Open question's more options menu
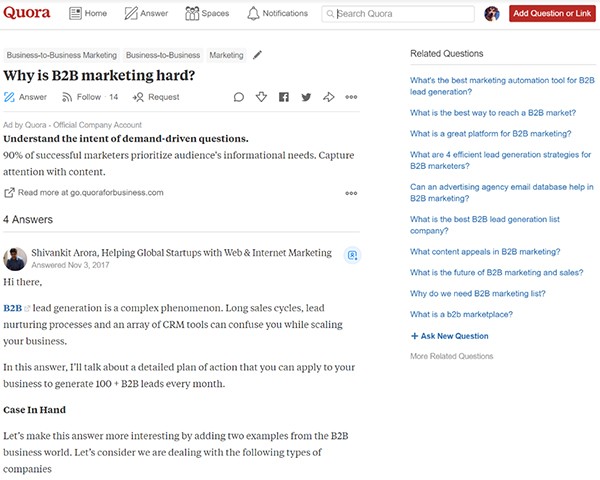The image size is (600, 480). [x=351, y=97]
